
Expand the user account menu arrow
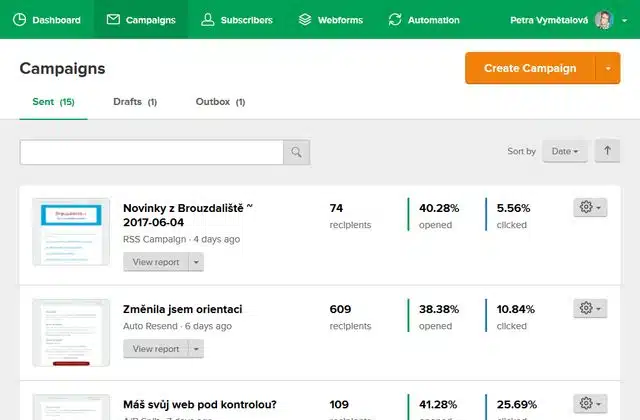[624, 20]
